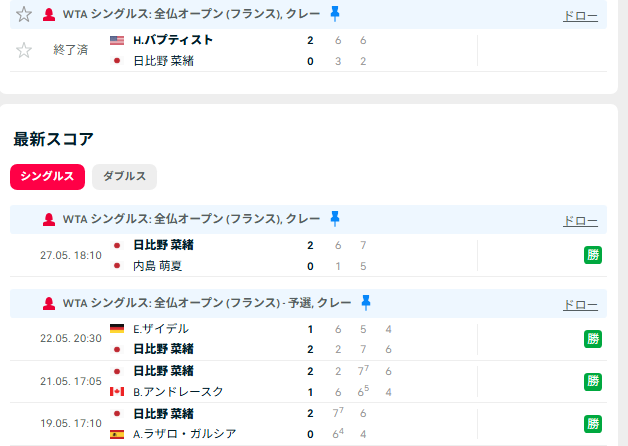The height and width of the screenshot is (446, 628).
Task: Pin the 全仏オープン league under 最新スコア
Action: [335, 218]
